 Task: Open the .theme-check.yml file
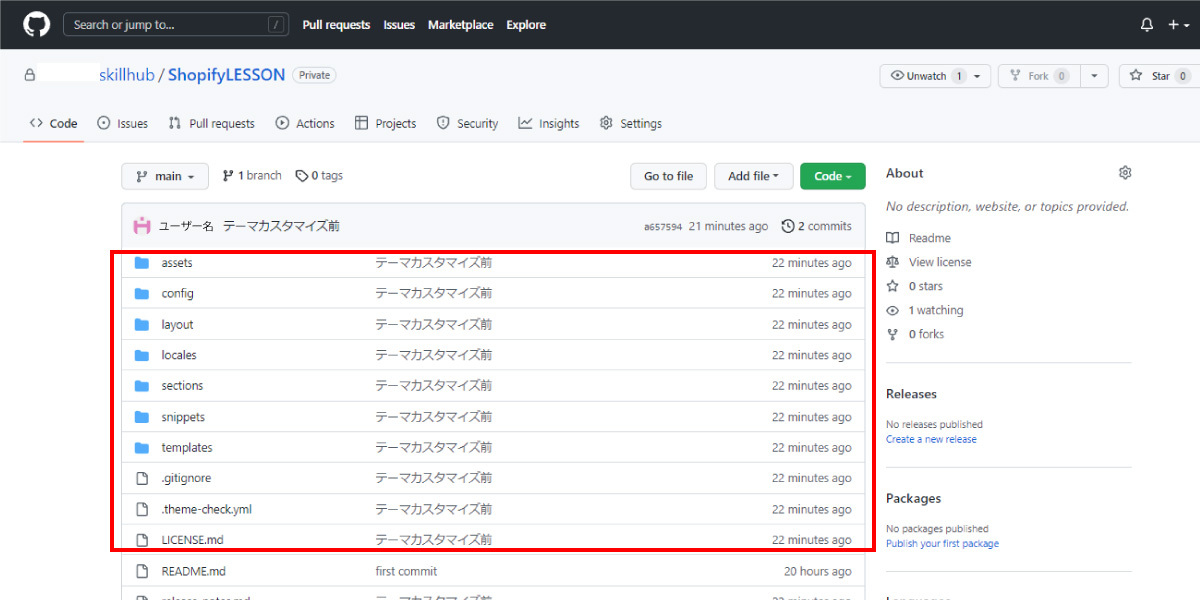pyautogui.click(x=206, y=509)
